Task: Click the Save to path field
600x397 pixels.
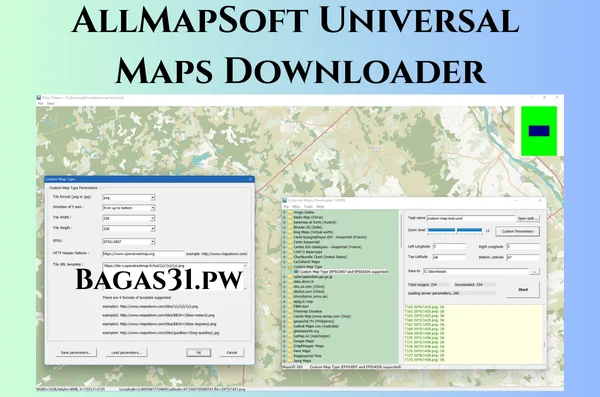Action: [476, 271]
